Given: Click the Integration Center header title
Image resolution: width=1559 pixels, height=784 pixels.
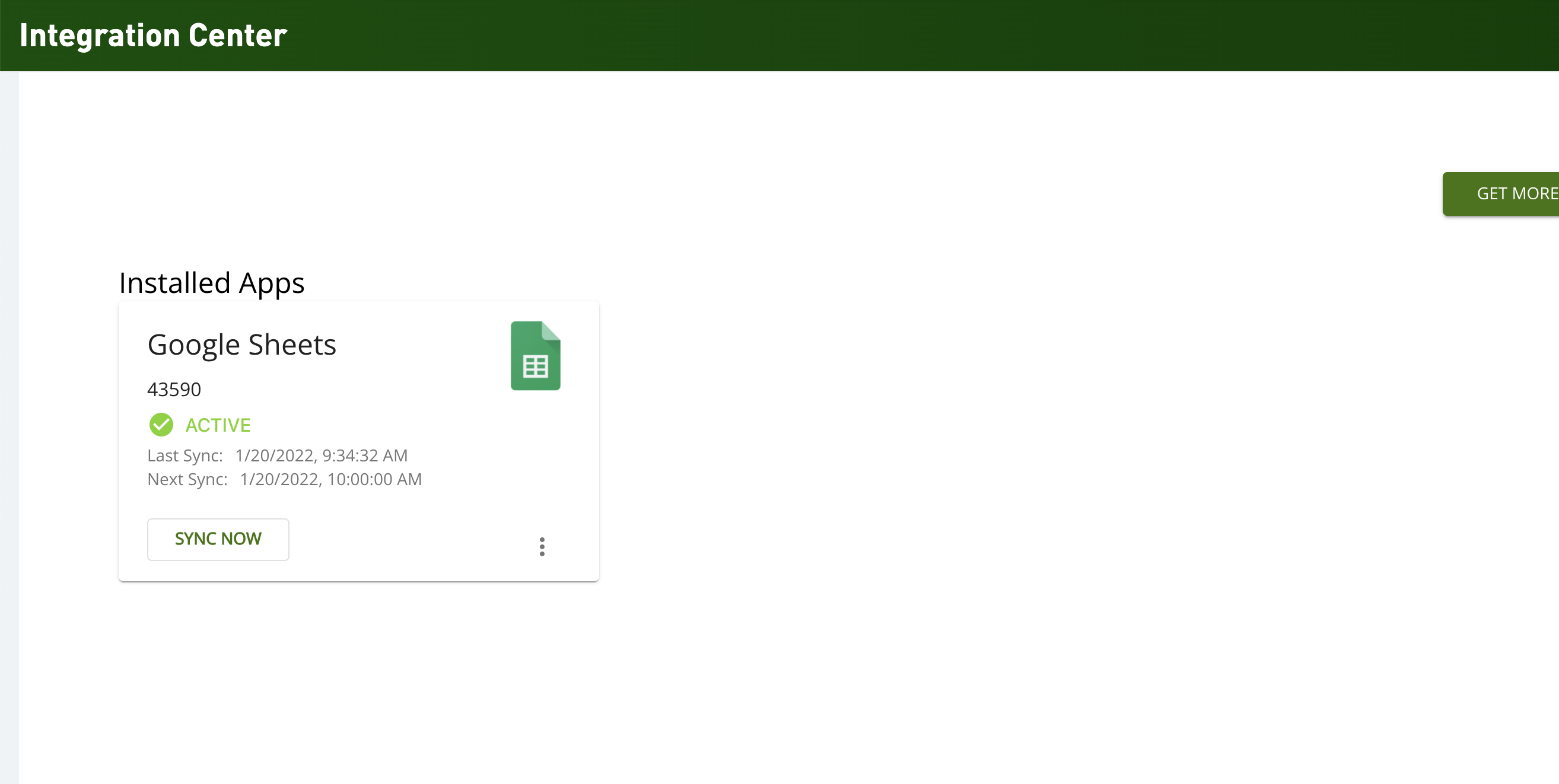Looking at the screenshot, I should pyautogui.click(x=153, y=34).
